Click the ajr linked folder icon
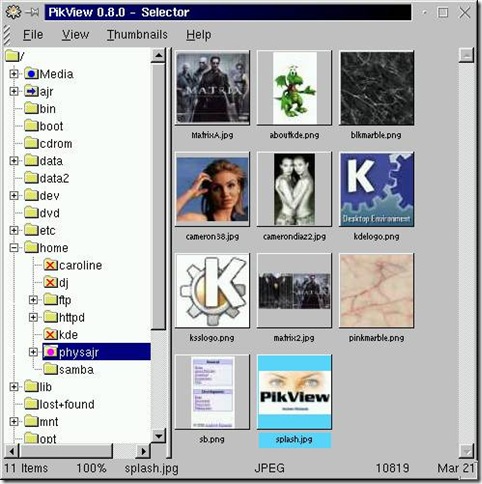 click(x=31, y=91)
